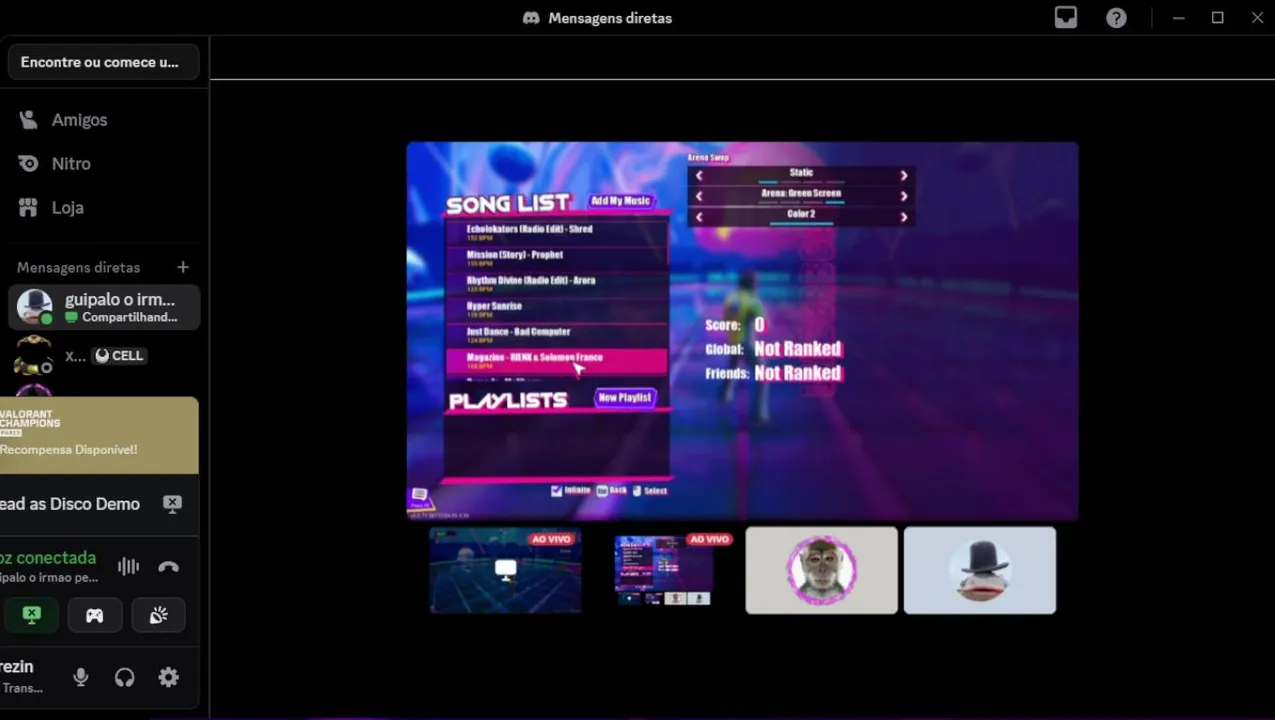Screen dimensions: 1275x720
Task: Start an activity with gamepad button
Action: (x=95, y=615)
